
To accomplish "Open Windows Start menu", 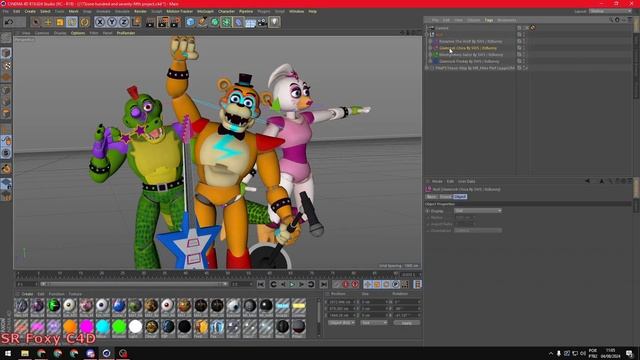I will [8, 353].
